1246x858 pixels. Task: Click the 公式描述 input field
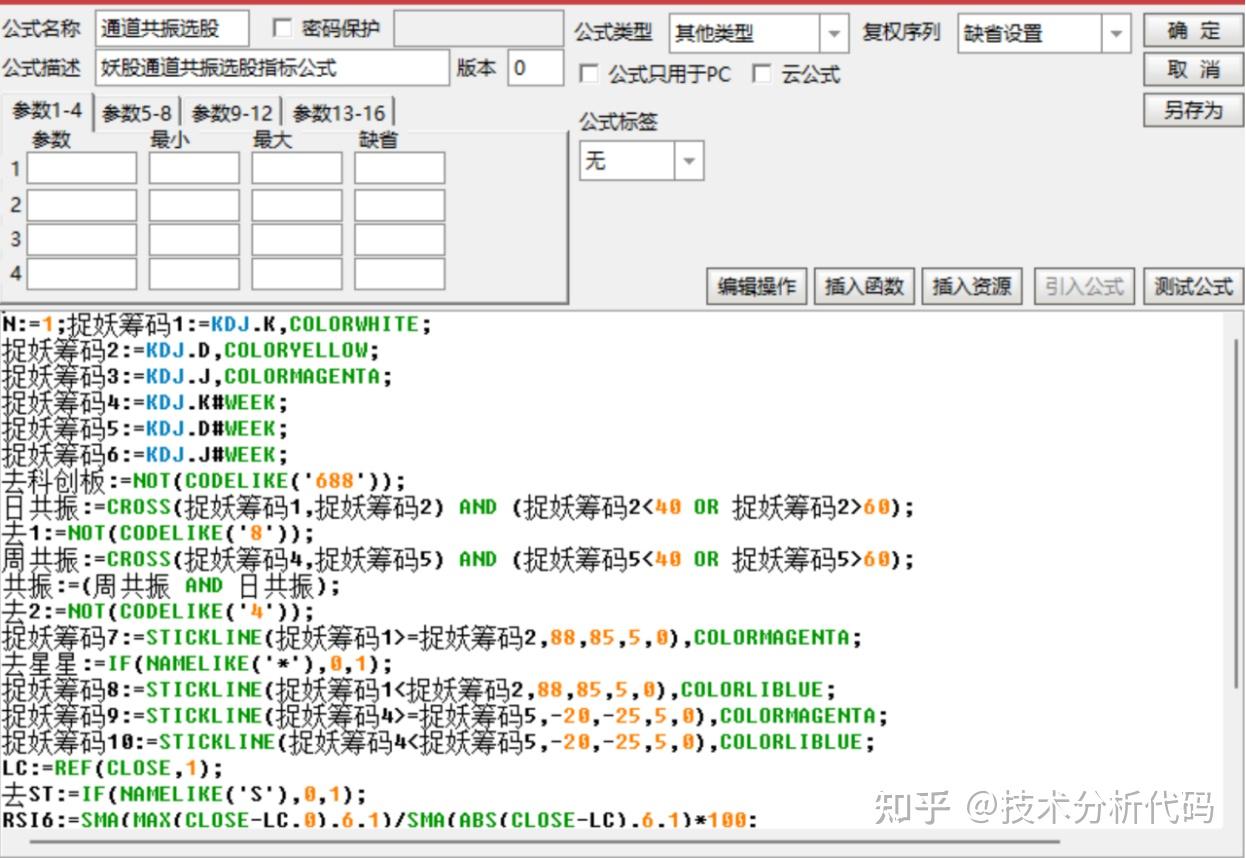click(273, 68)
